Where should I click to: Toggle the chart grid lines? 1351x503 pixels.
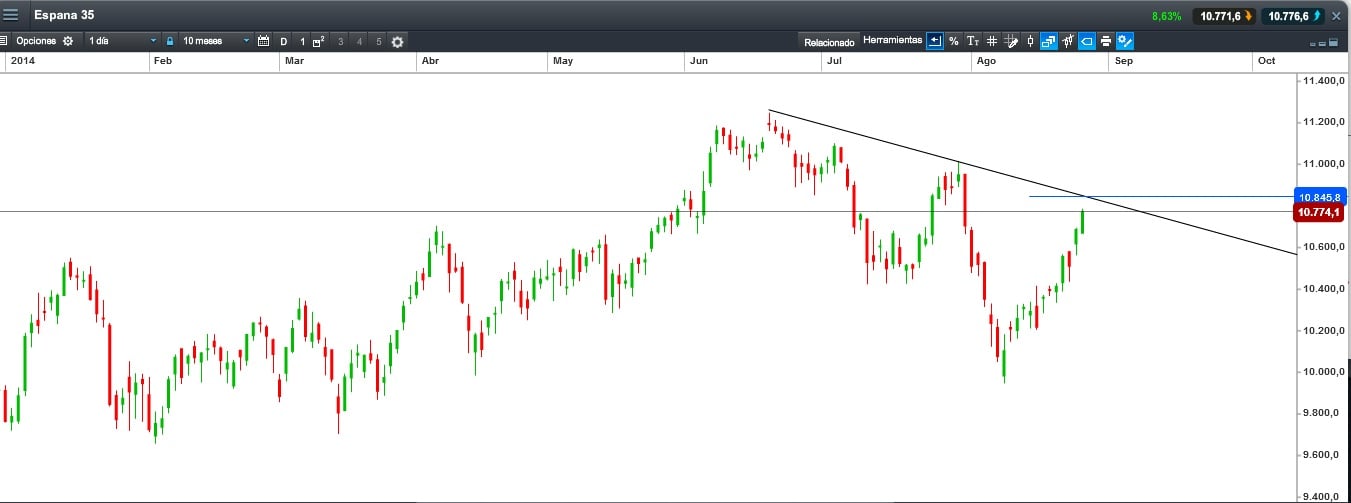[x=992, y=41]
